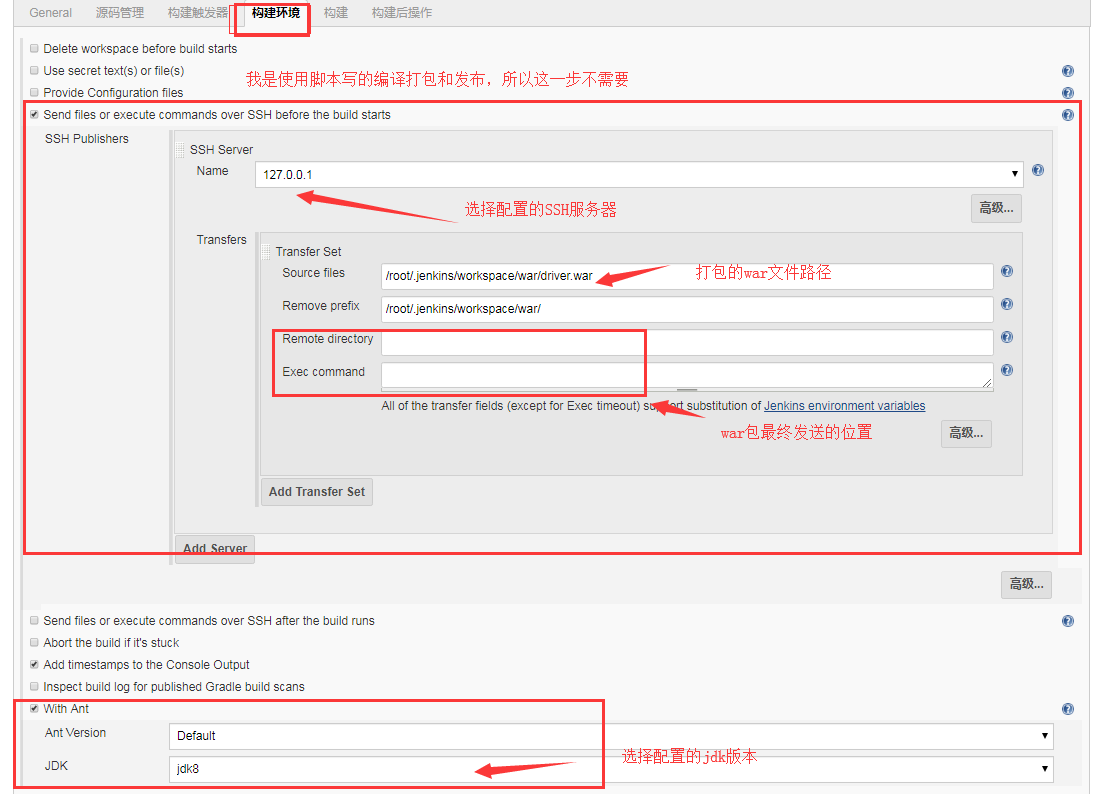Uncheck the With Ant checkbox
Image resolution: width=1116 pixels, height=794 pixels.
point(34,709)
